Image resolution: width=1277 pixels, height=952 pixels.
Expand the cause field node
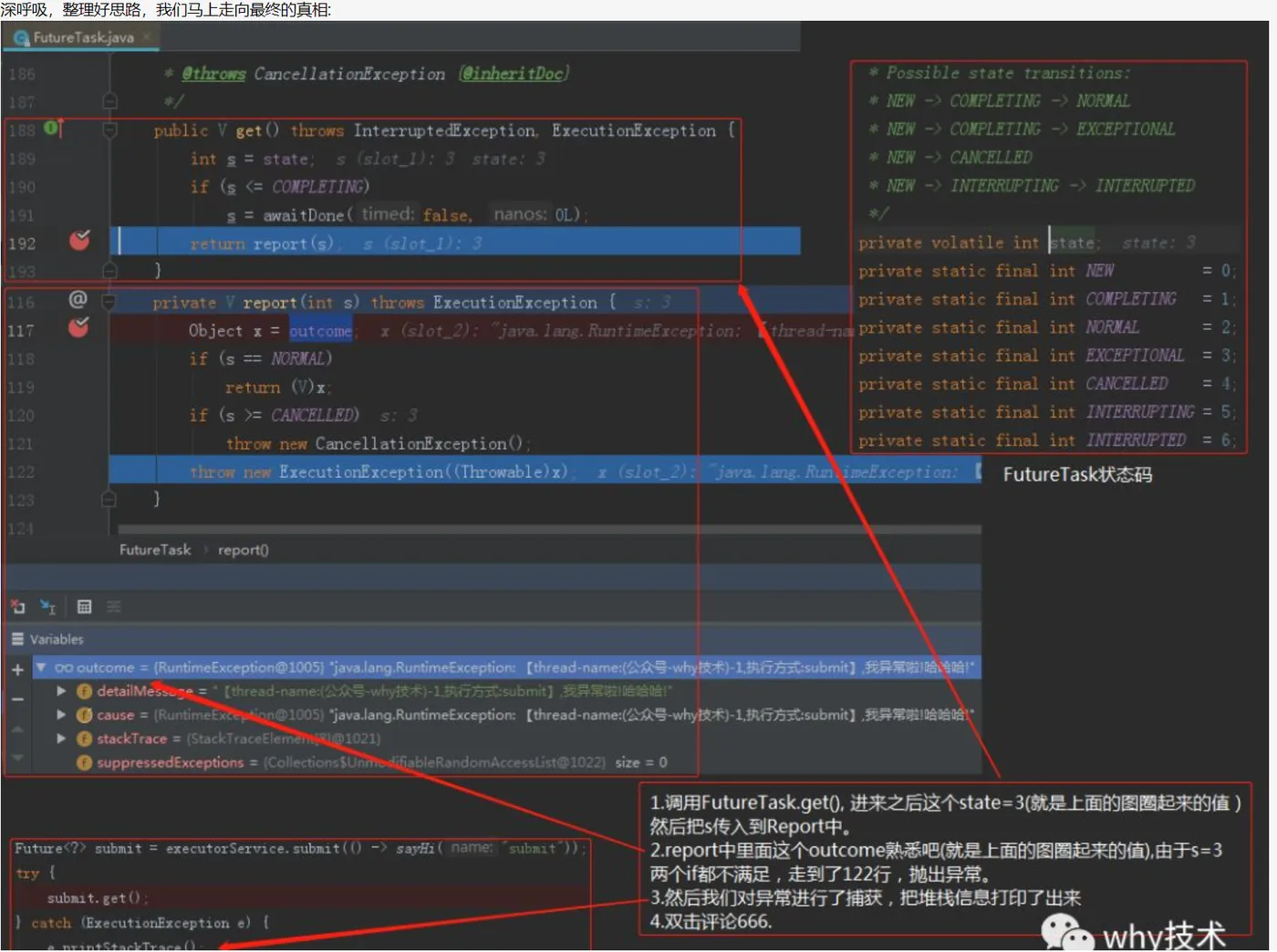(61, 715)
